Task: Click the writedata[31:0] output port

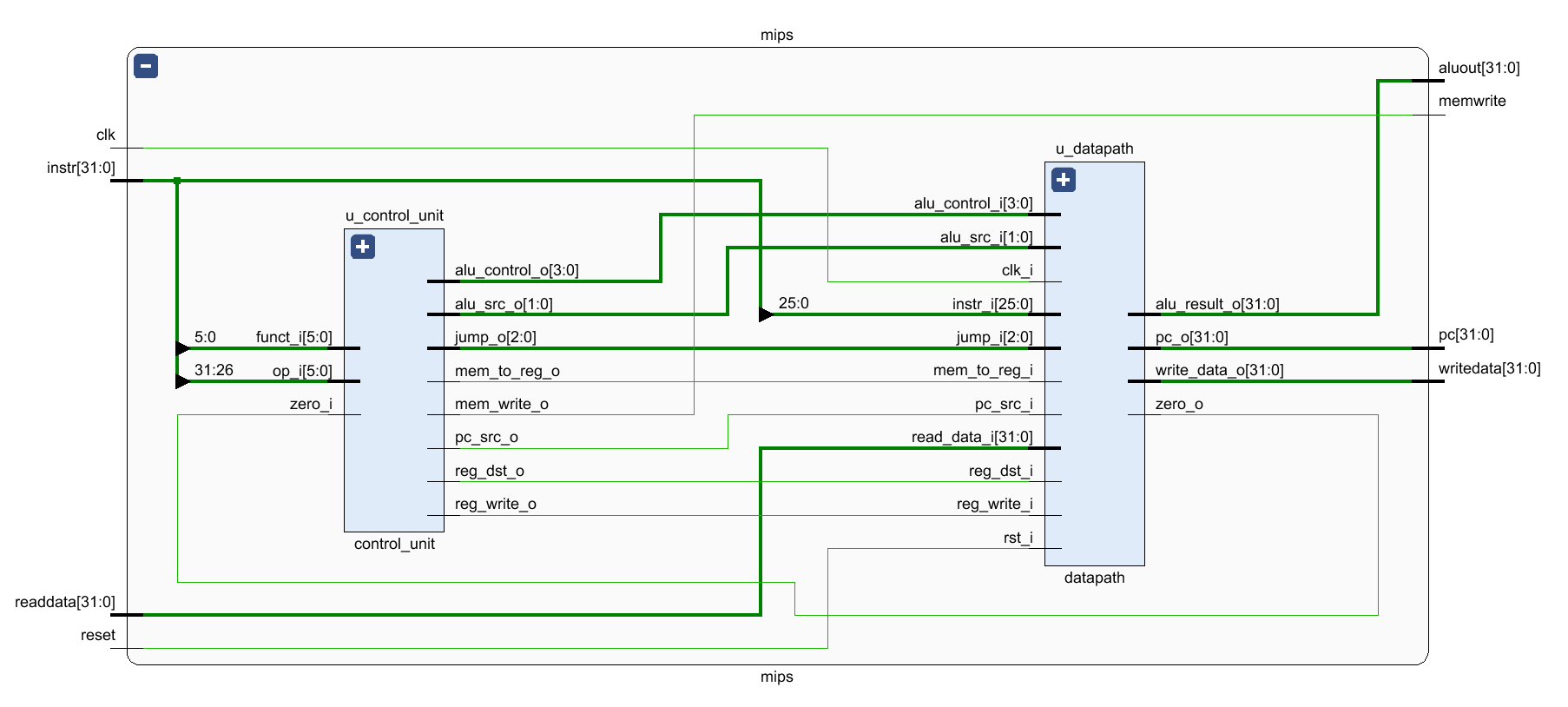Action: point(1489,368)
